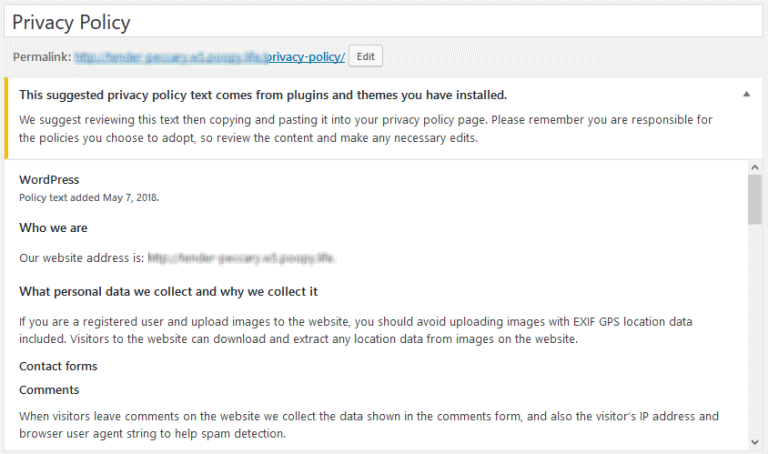Screen dimensions: 768x454
Task: Collapse the suggested privacy policy notice
Action: 746,94
